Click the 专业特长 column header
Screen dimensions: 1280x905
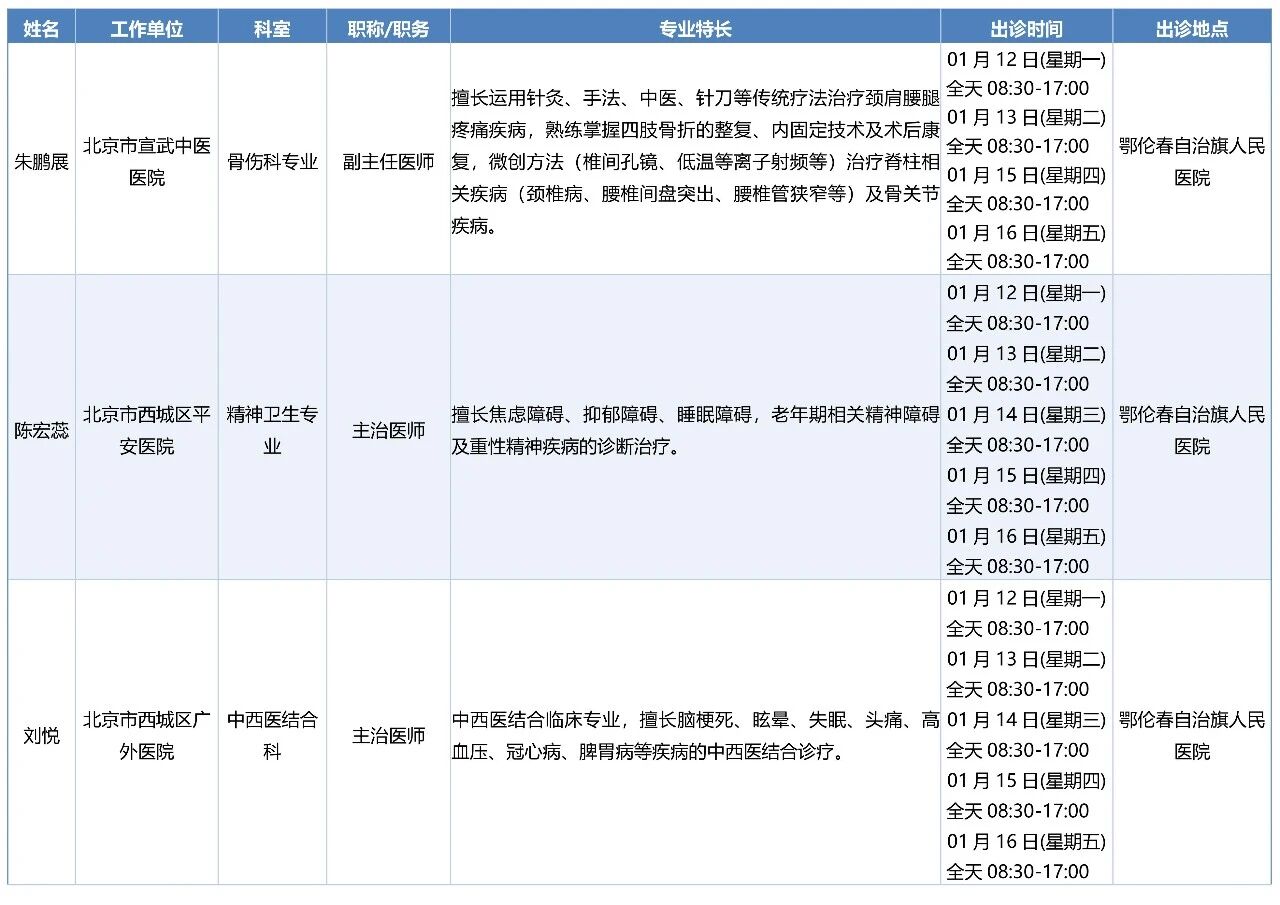click(695, 29)
